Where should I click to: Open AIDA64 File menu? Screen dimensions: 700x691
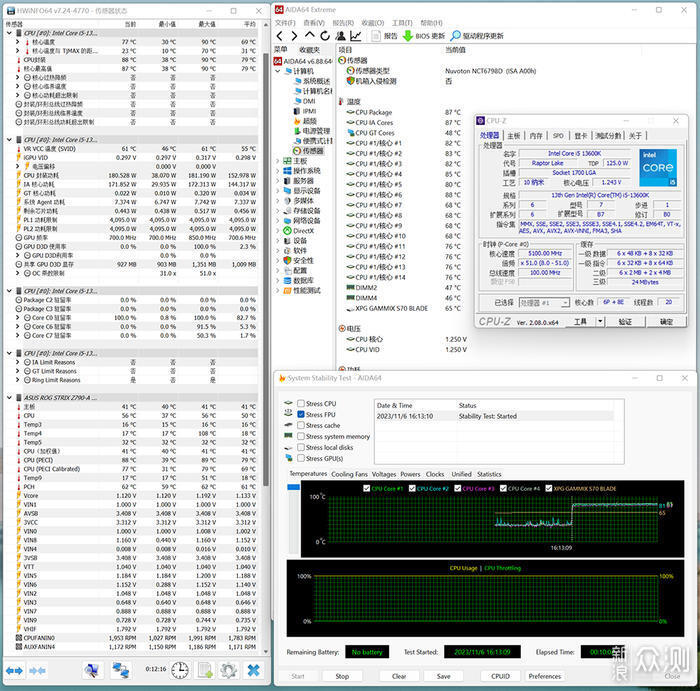pyautogui.click(x=285, y=23)
